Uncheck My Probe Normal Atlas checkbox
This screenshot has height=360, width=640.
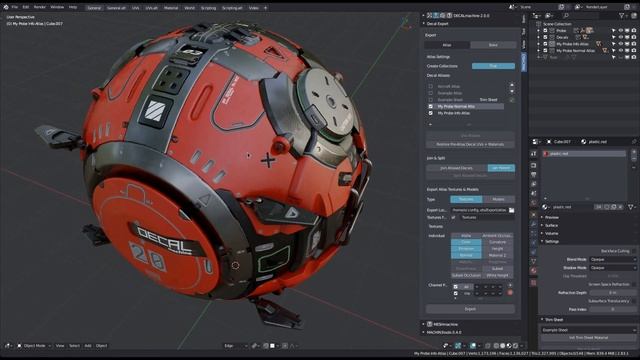(431, 107)
